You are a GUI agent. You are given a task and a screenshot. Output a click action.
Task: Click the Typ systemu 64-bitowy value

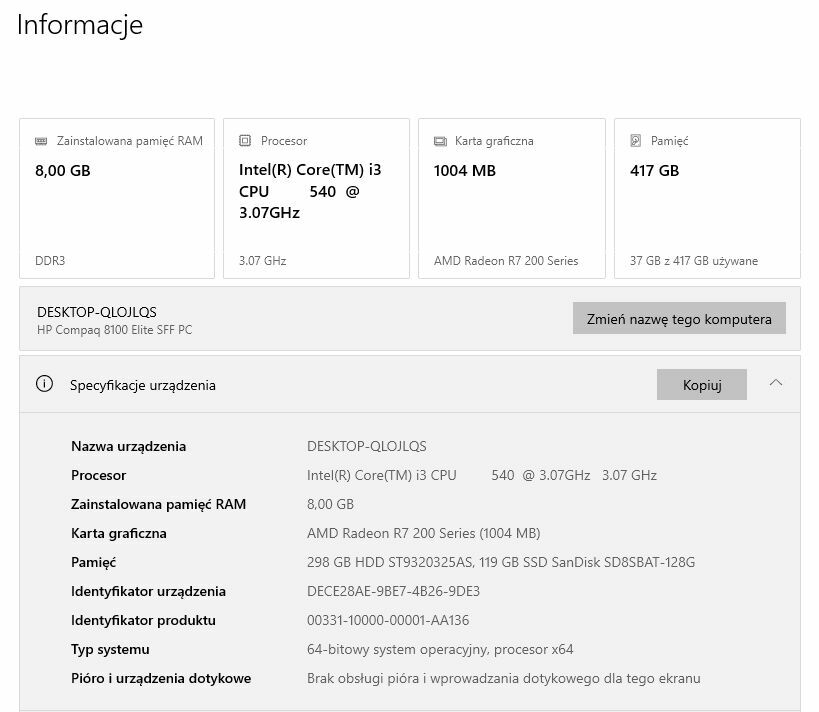[x=439, y=649]
